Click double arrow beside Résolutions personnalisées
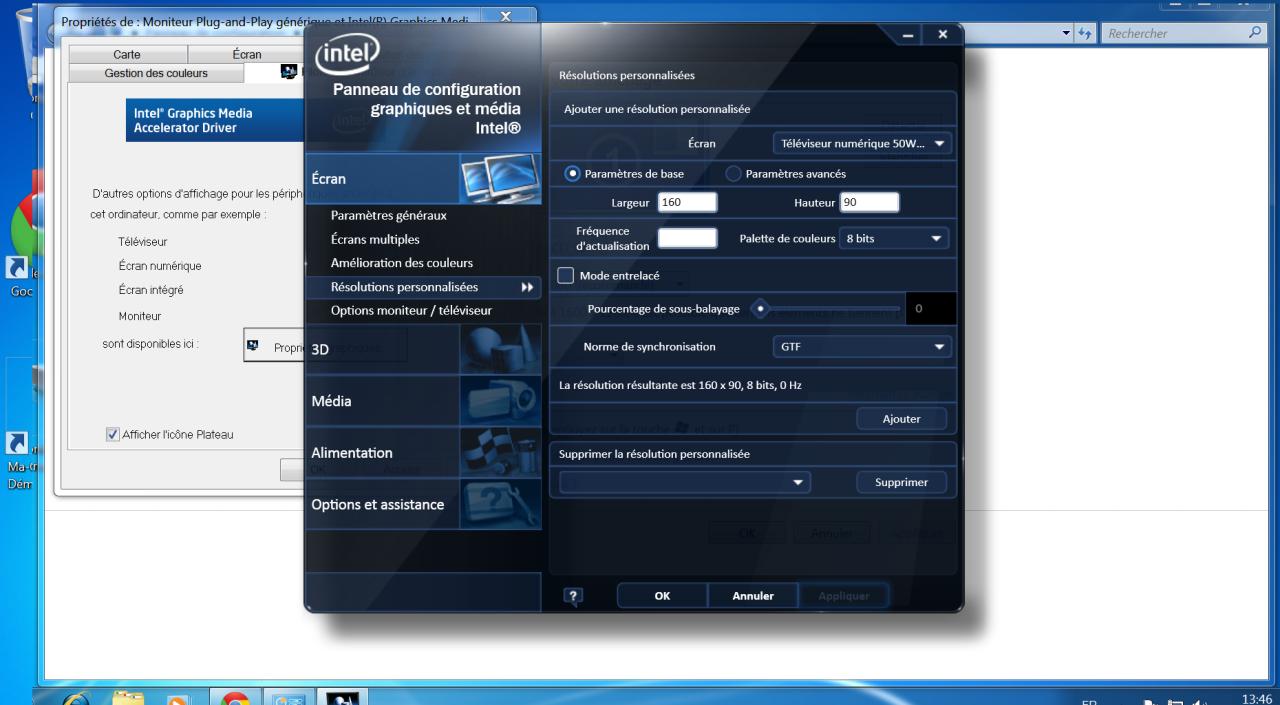This screenshot has width=1280, height=705. click(x=527, y=287)
